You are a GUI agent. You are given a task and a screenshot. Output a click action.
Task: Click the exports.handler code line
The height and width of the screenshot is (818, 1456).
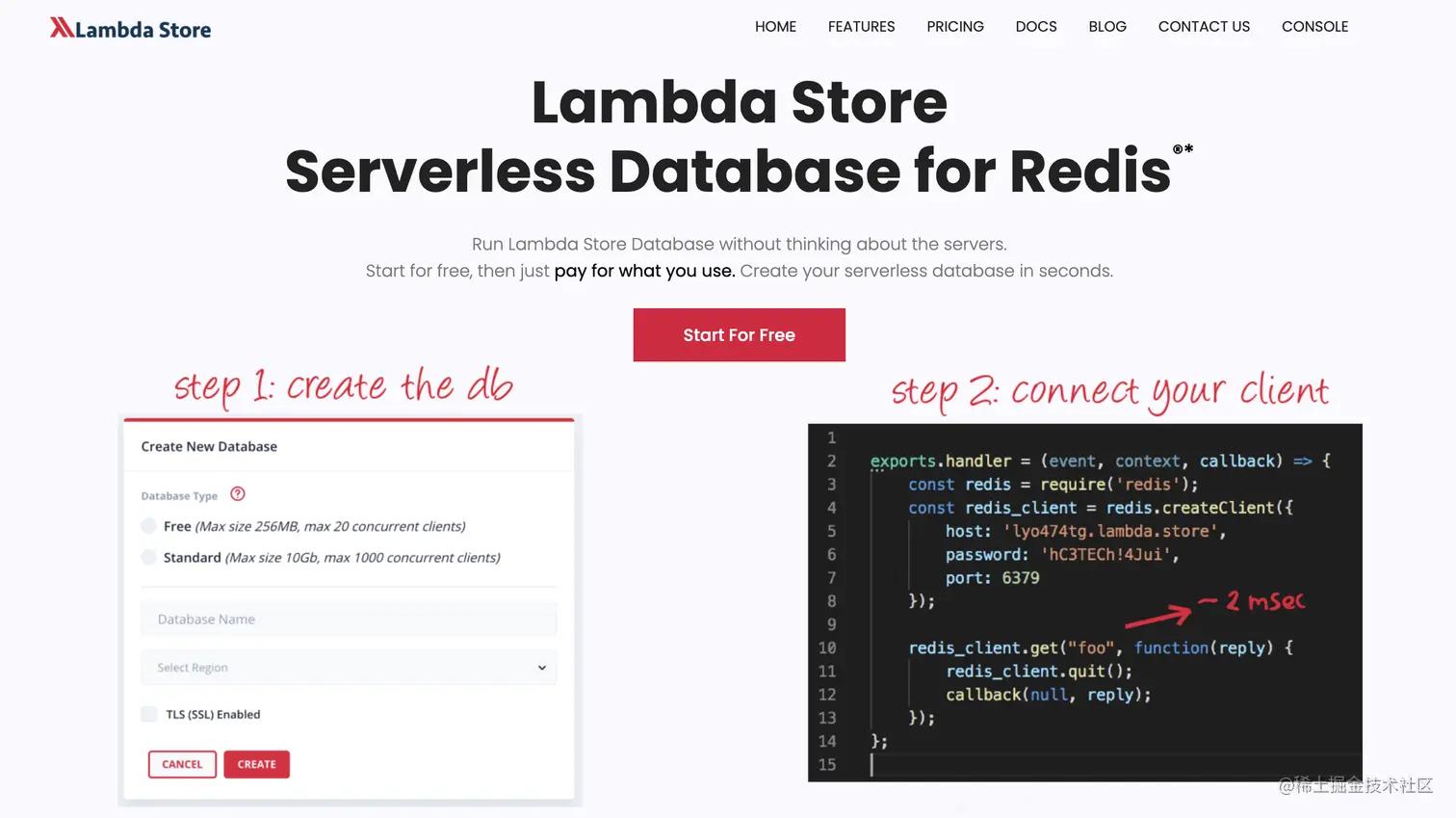tap(1101, 461)
